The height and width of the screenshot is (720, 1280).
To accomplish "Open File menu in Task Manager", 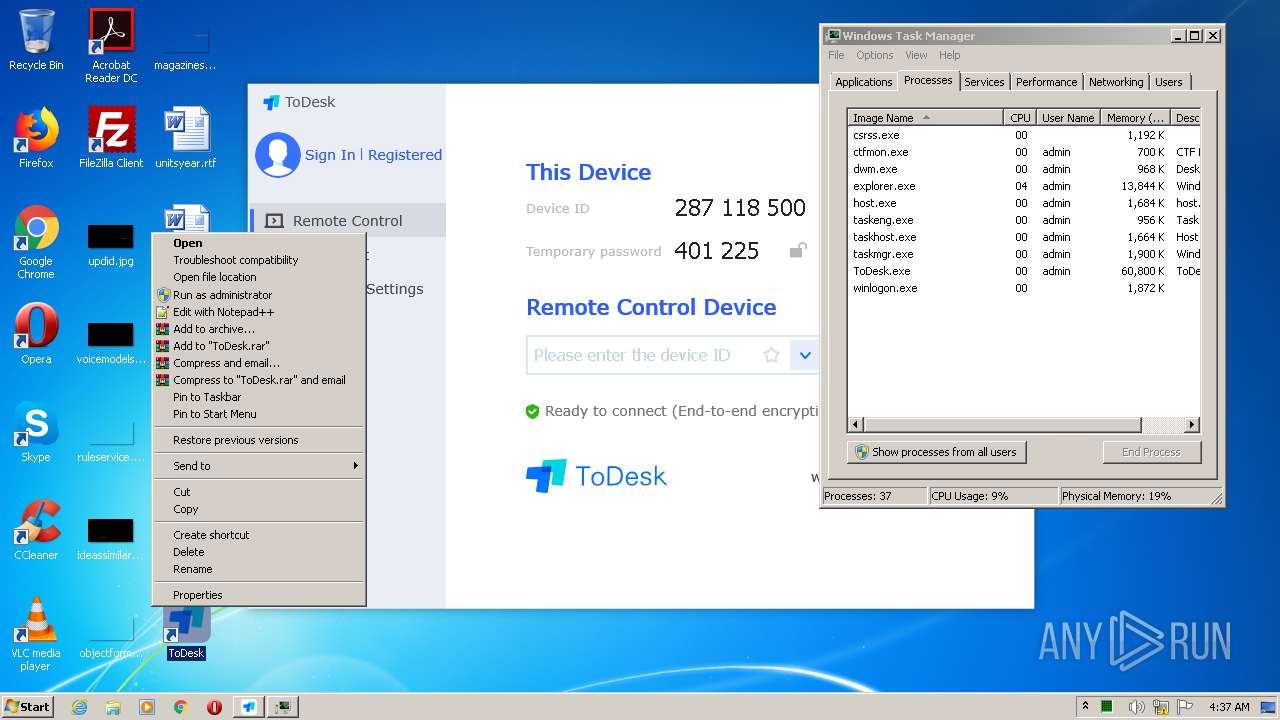I will 836,55.
